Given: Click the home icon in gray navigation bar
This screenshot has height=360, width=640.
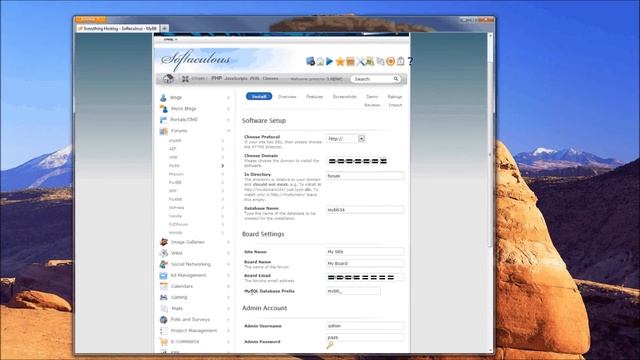Looking at the screenshot, I should [168, 79].
